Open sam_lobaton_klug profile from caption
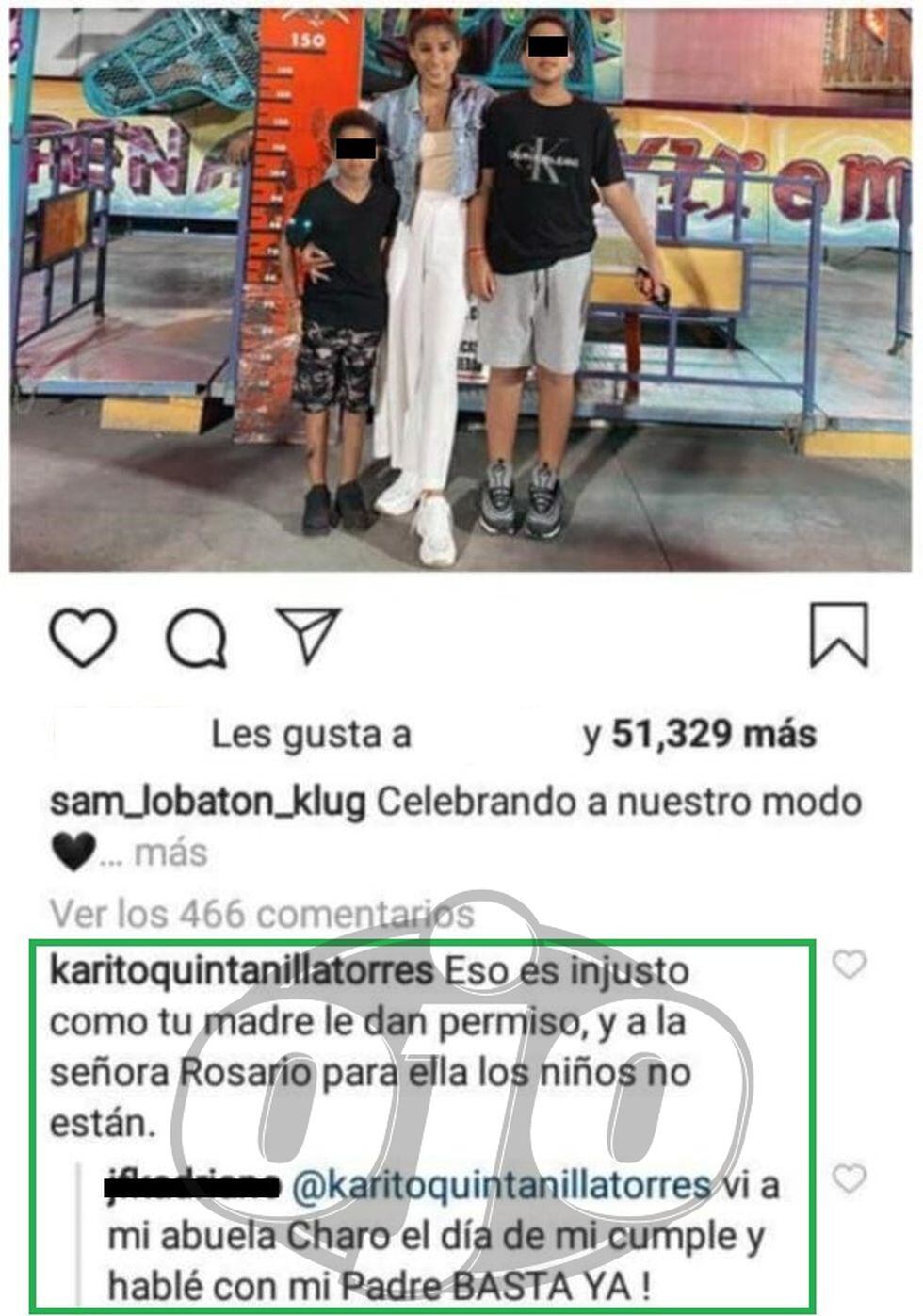Viewport: 923px width, 1316px height. click(x=207, y=804)
